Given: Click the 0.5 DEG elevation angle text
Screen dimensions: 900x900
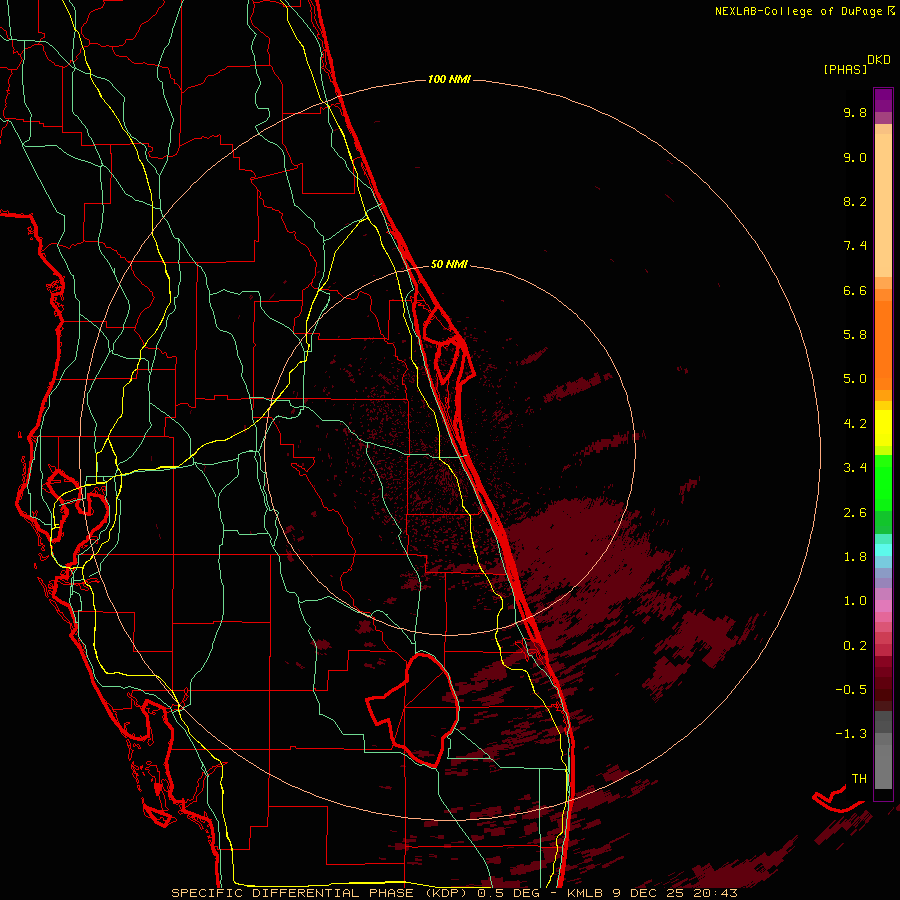Looking at the screenshot, I should pos(508,893).
